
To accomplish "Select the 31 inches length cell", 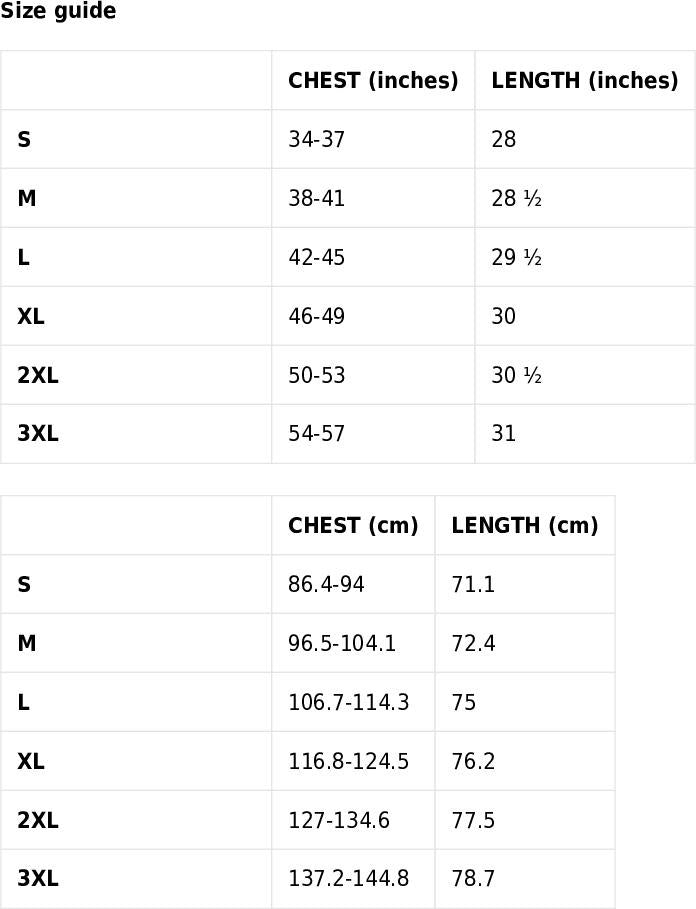I will [504, 434].
